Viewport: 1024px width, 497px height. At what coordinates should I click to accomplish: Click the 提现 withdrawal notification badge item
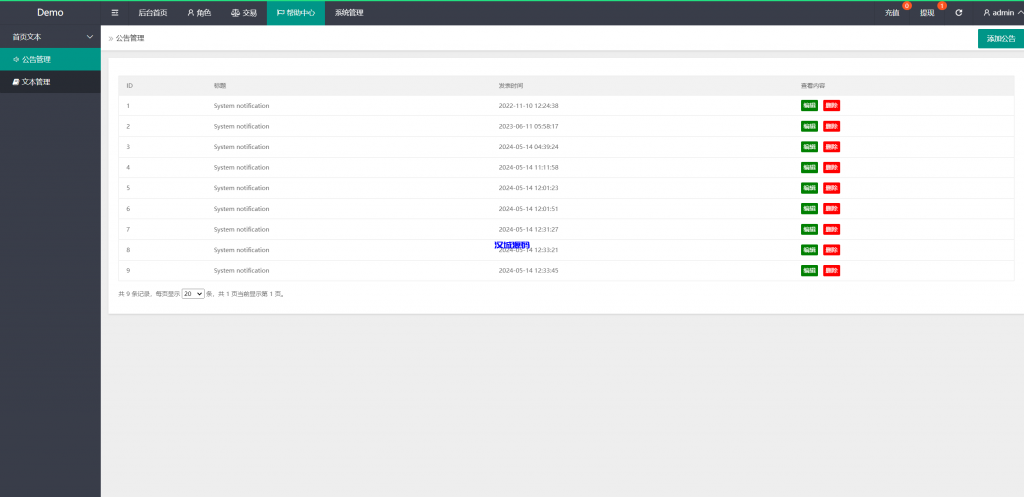927,13
